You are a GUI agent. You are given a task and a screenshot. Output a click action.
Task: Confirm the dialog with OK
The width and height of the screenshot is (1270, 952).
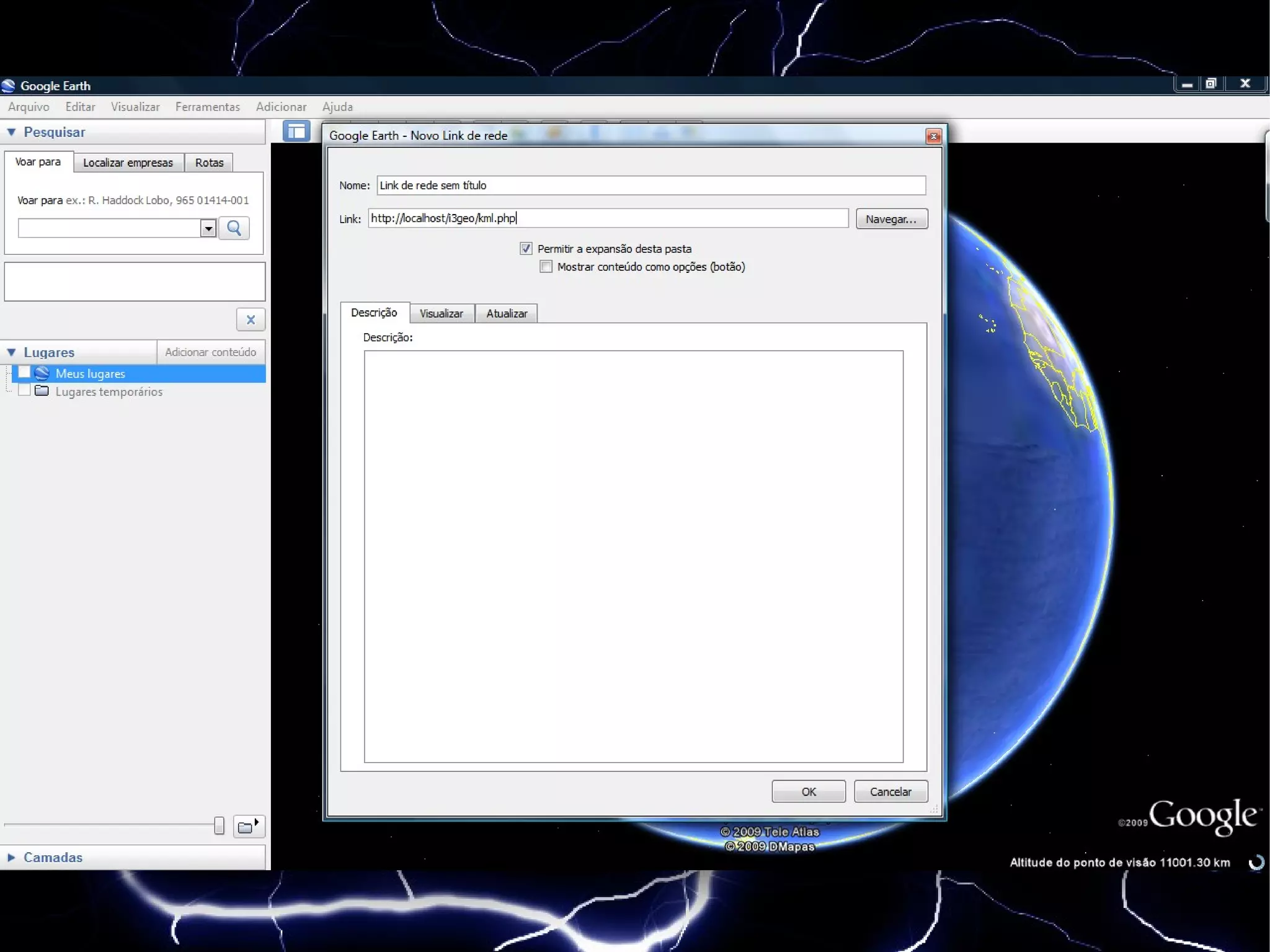808,791
